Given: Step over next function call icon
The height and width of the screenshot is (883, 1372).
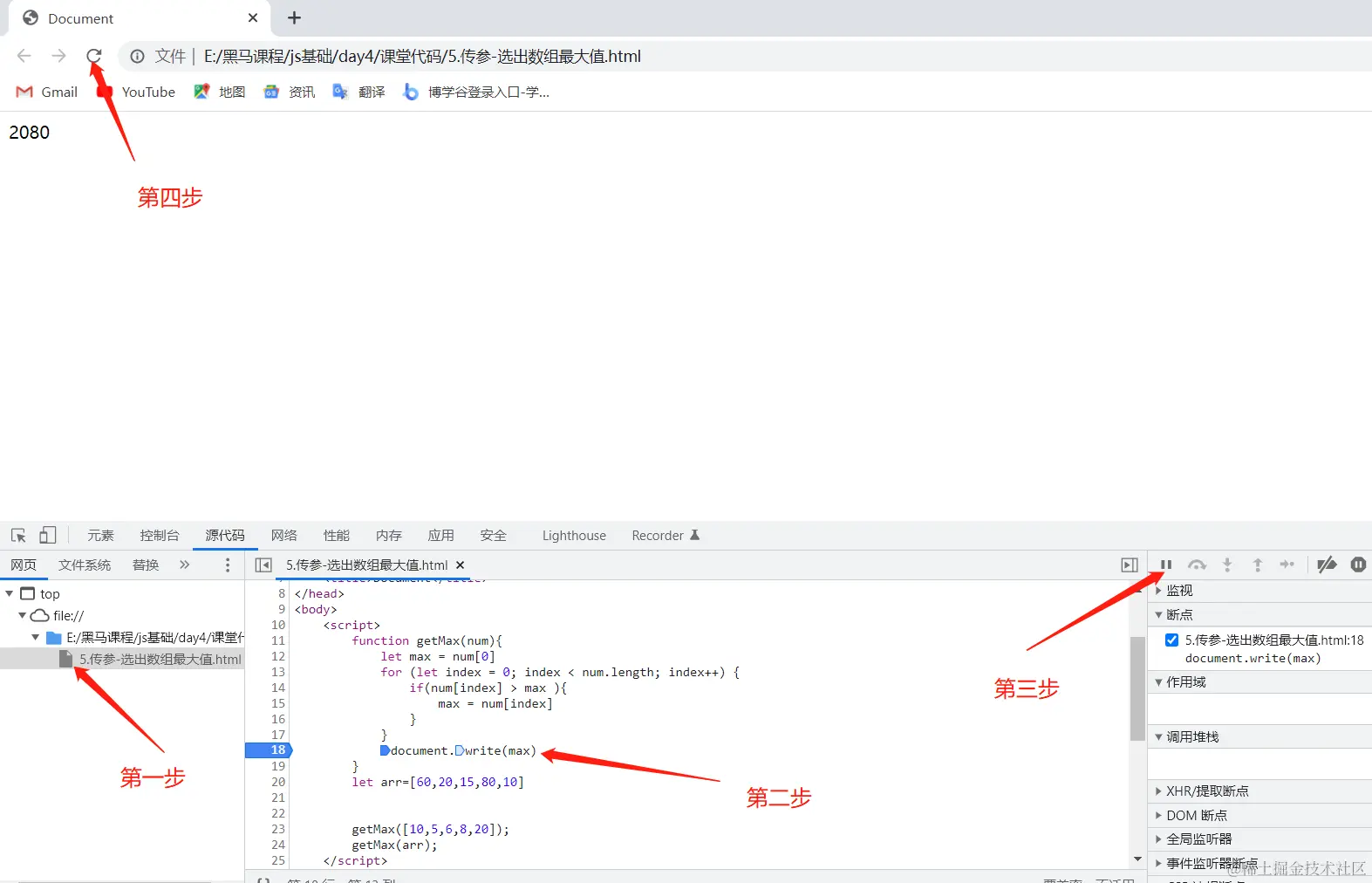Looking at the screenshot, I should pos(1197,565).
